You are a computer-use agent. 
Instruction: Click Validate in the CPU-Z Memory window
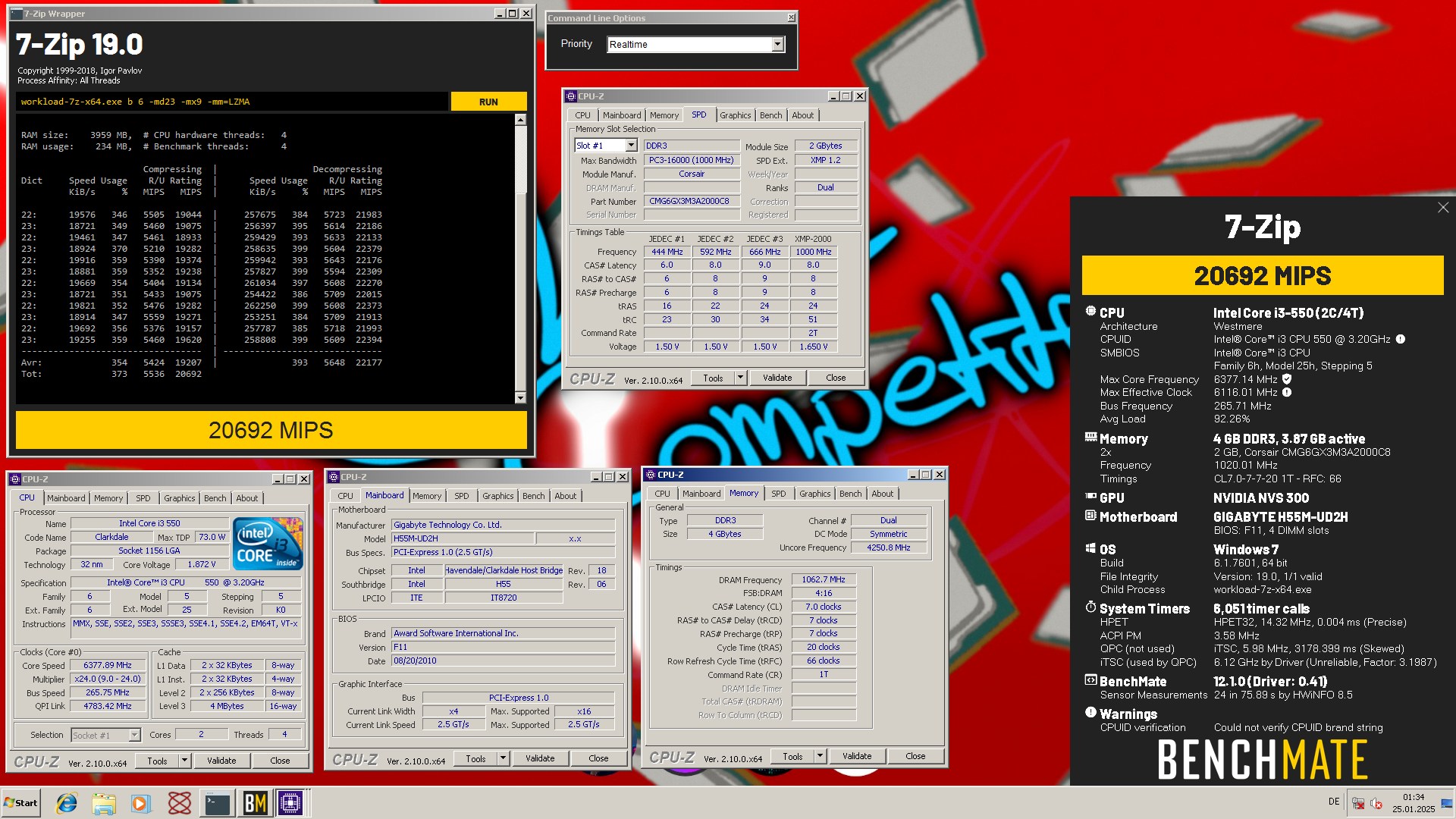click(x=857, y=756)
